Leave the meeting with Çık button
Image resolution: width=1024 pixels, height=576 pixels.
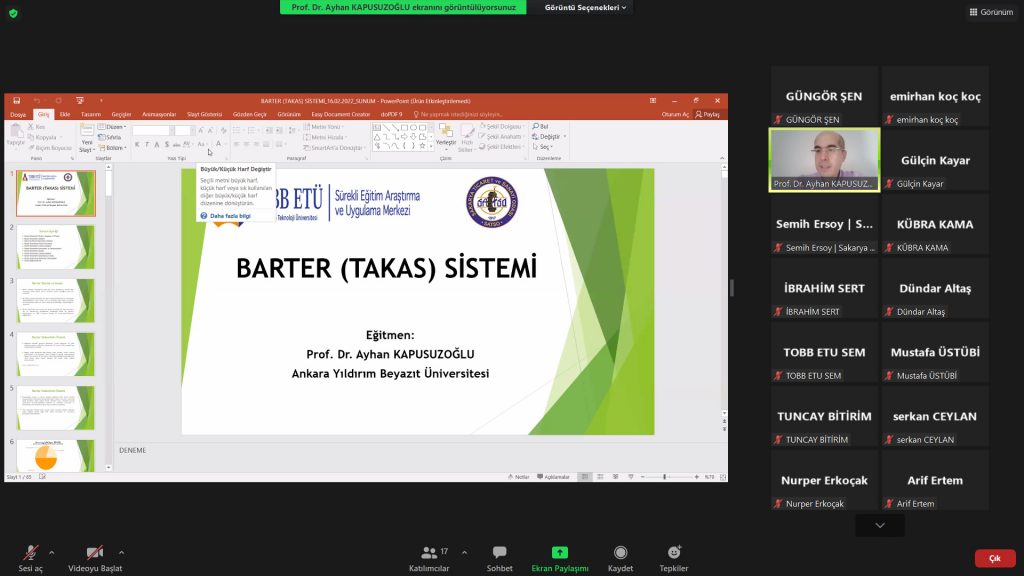pos(994,558)
